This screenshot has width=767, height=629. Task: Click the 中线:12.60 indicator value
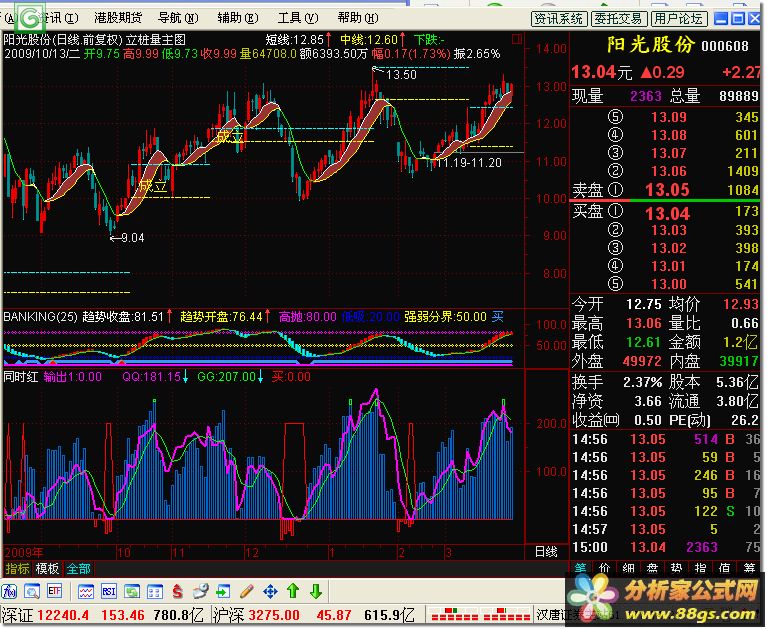[369, 39]
